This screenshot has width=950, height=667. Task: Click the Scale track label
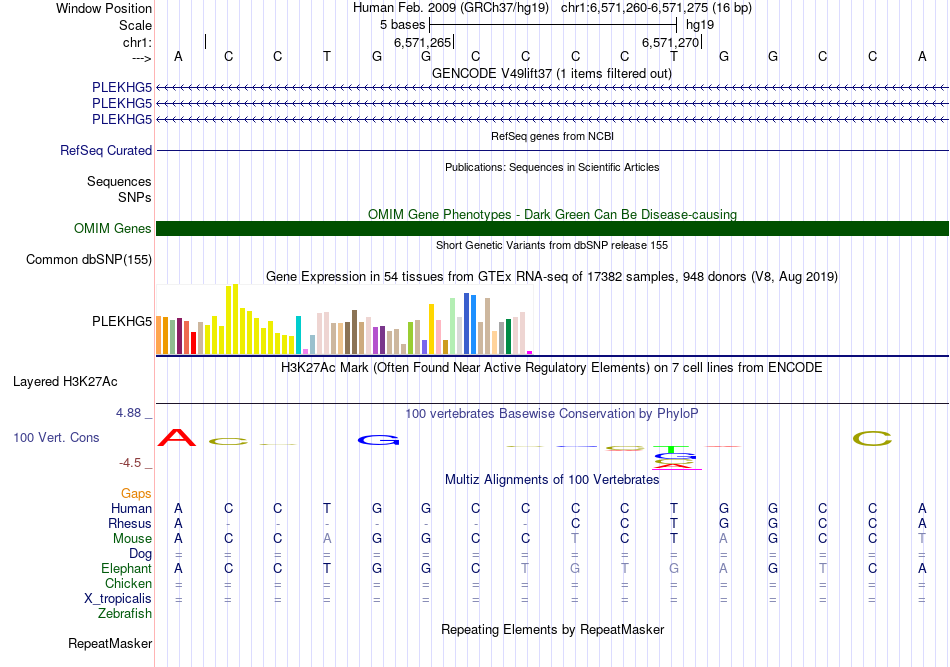tap(135, 25)
